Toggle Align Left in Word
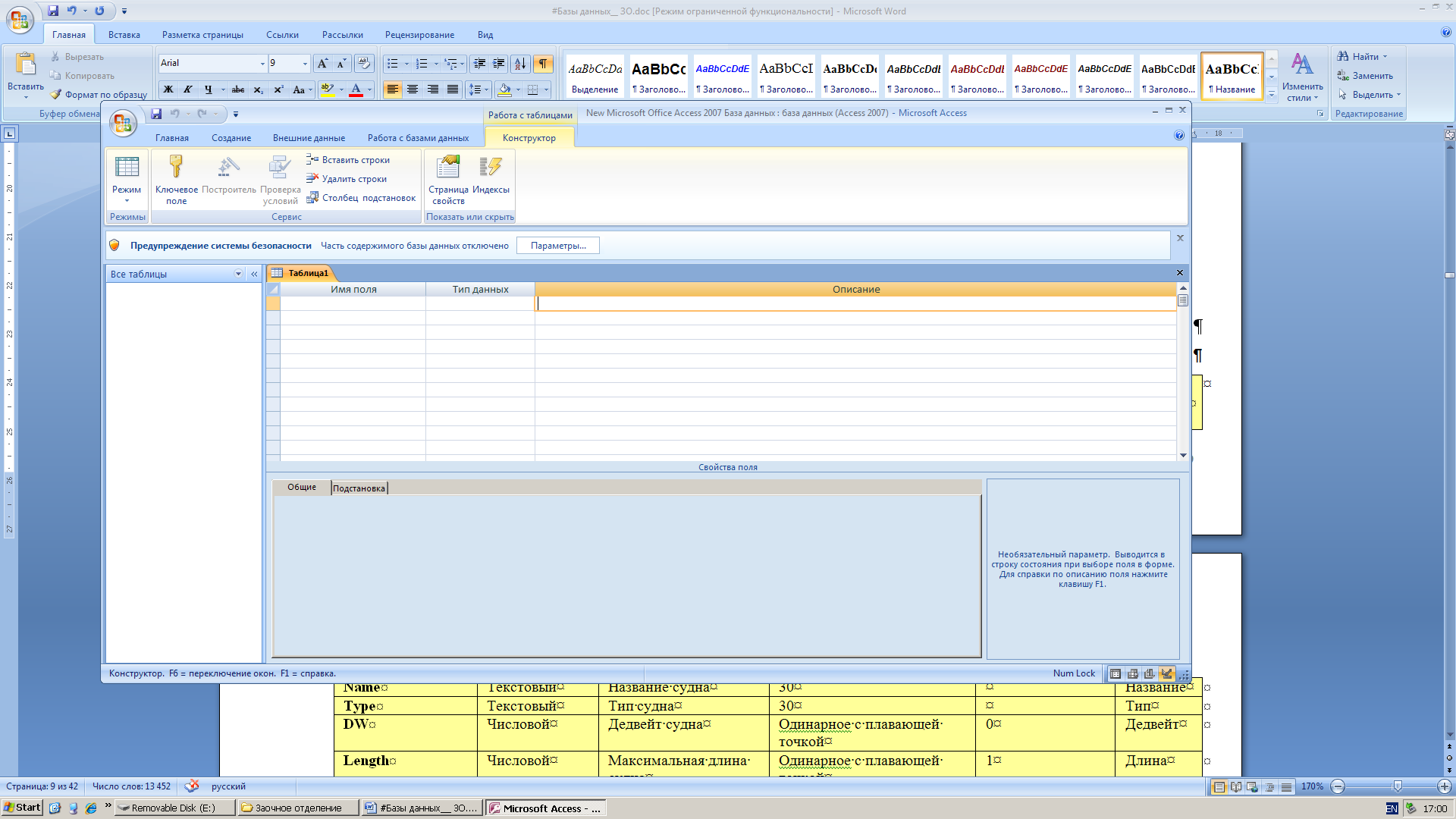Screen dimensions: 1456x819 tap(392, 89)
